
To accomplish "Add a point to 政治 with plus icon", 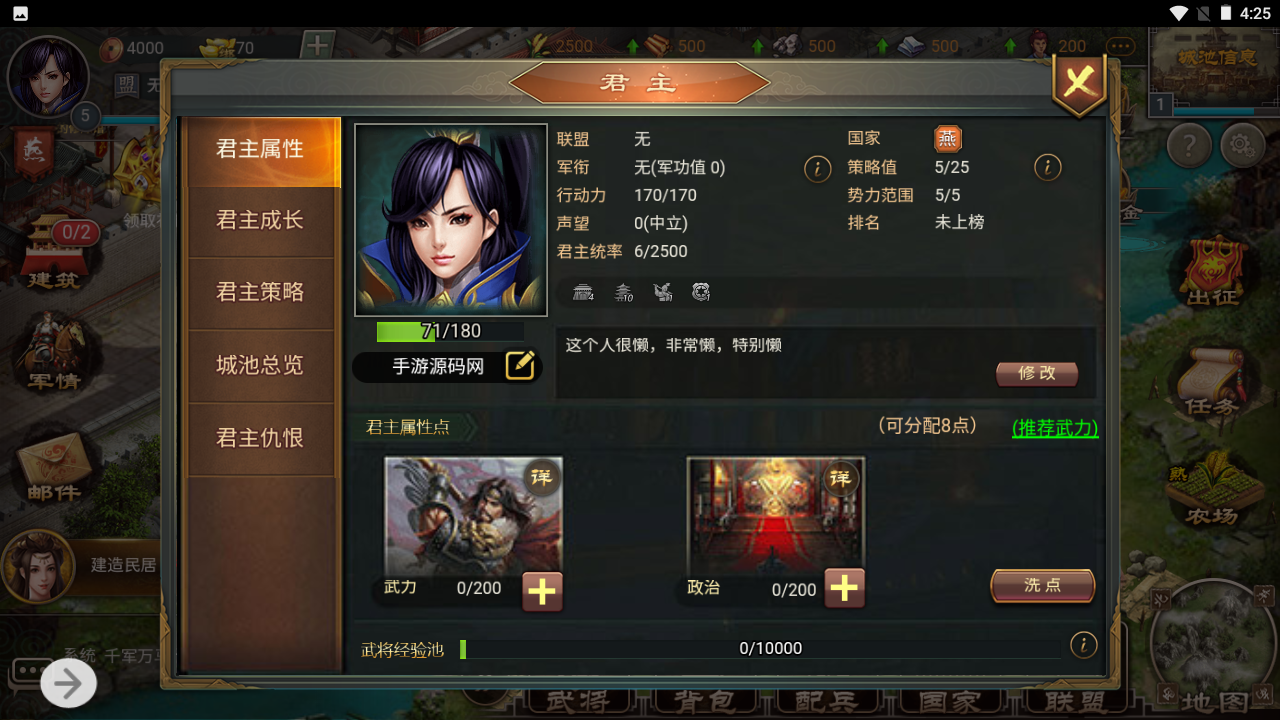I will point(845,589).
